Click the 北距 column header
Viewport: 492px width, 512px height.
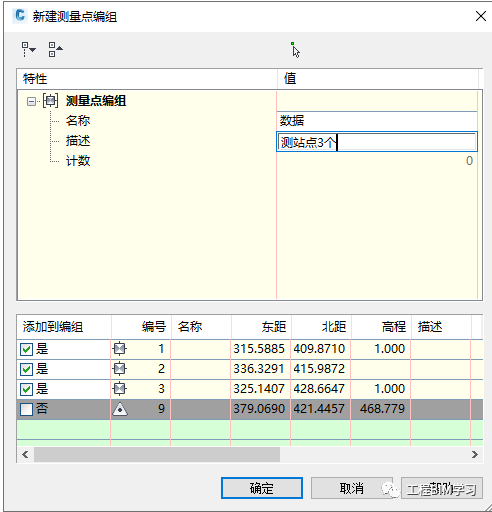pos(321,327)
